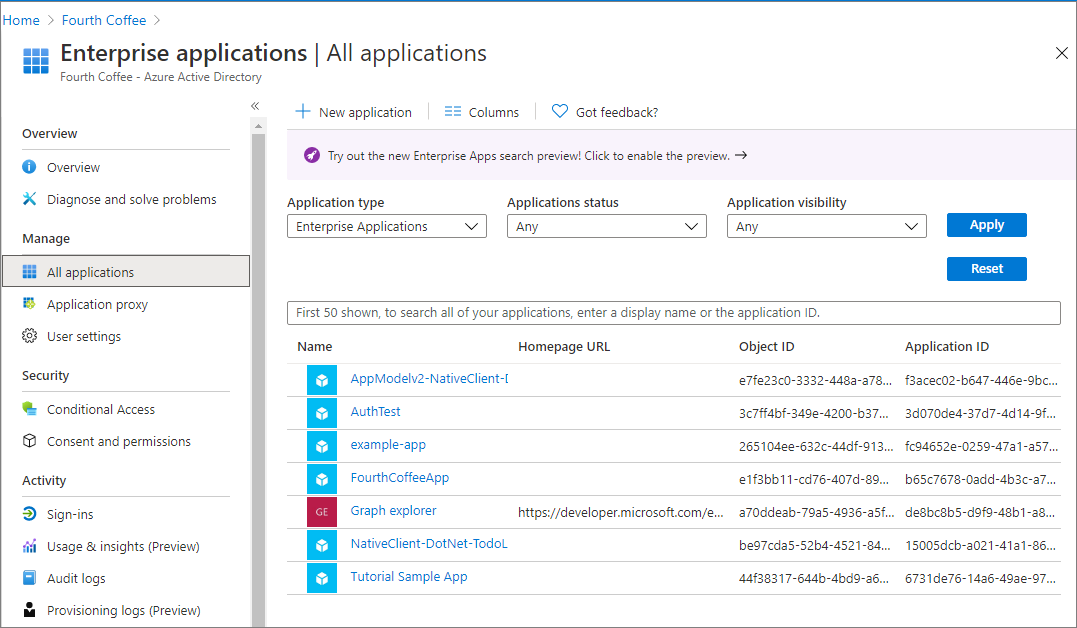Open Provisioning logs using its icon
The height and width of the screenshot is (628, 1077).
[x=30, y=610]
